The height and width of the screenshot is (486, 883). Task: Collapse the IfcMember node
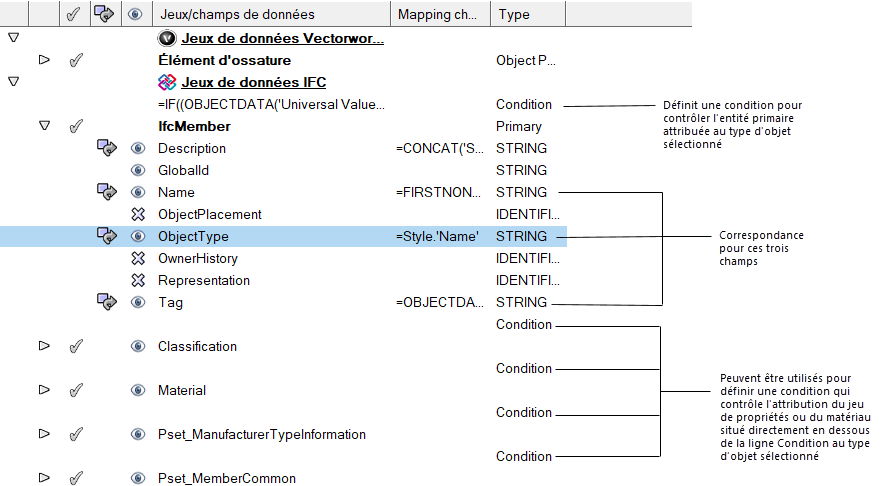44,126
